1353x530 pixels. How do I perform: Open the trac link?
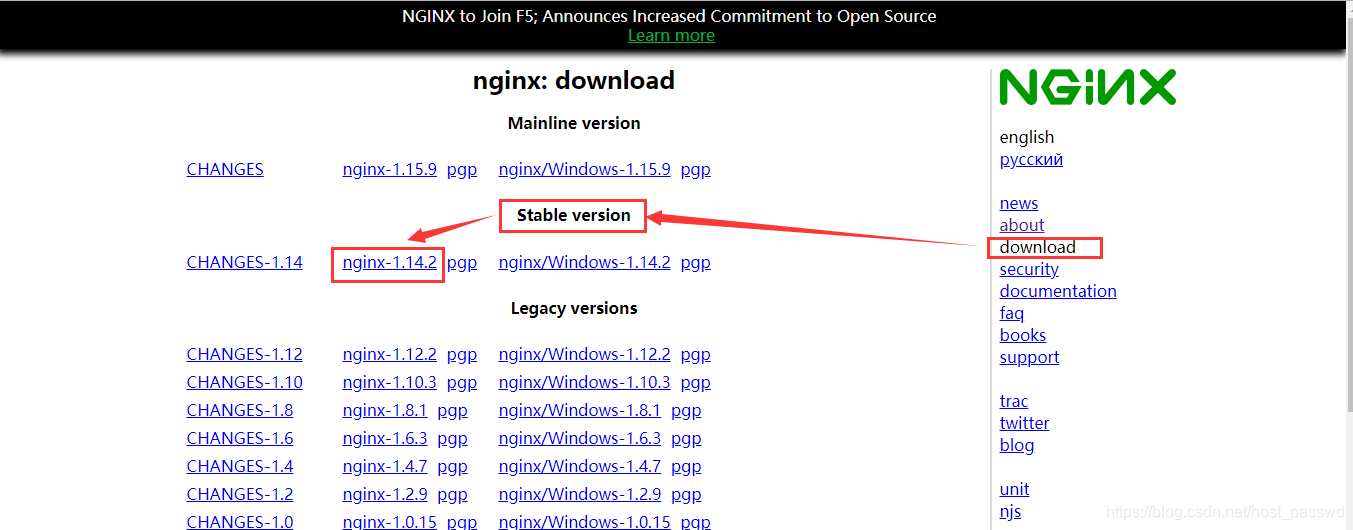click(1014, 401)
